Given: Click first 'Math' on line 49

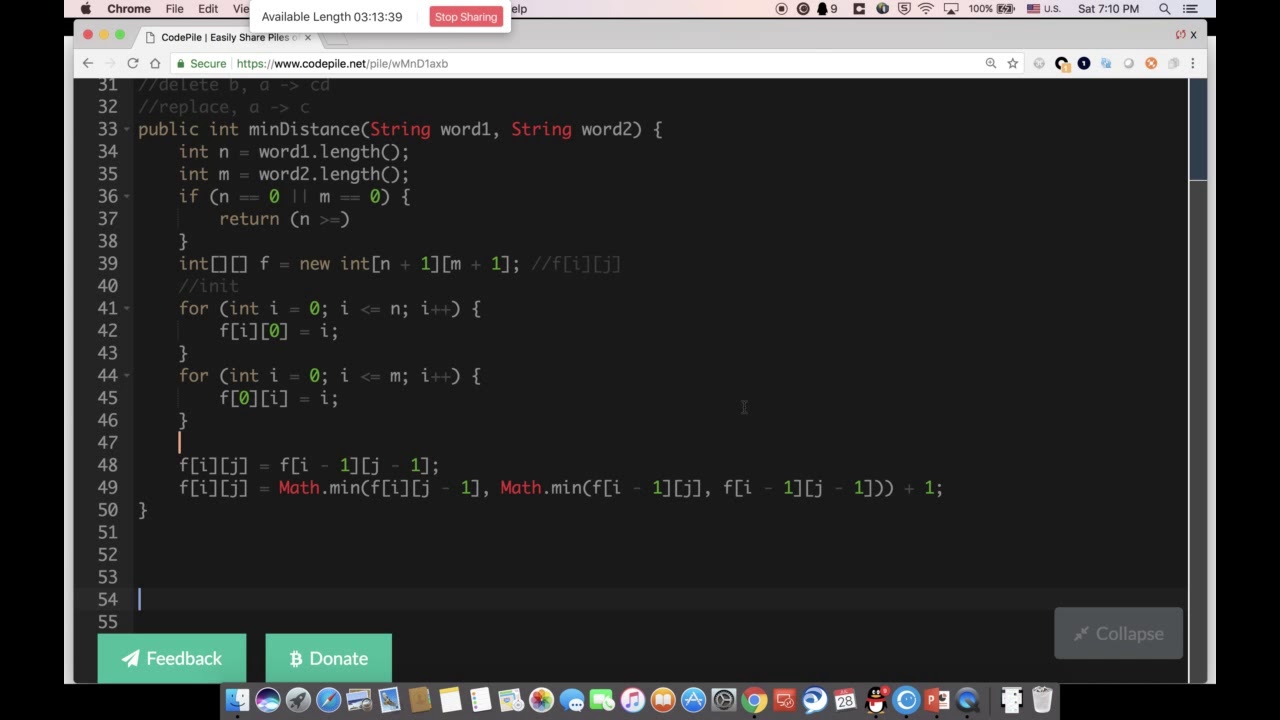Looking at the screenshot, I should click(x=299, y=488).
